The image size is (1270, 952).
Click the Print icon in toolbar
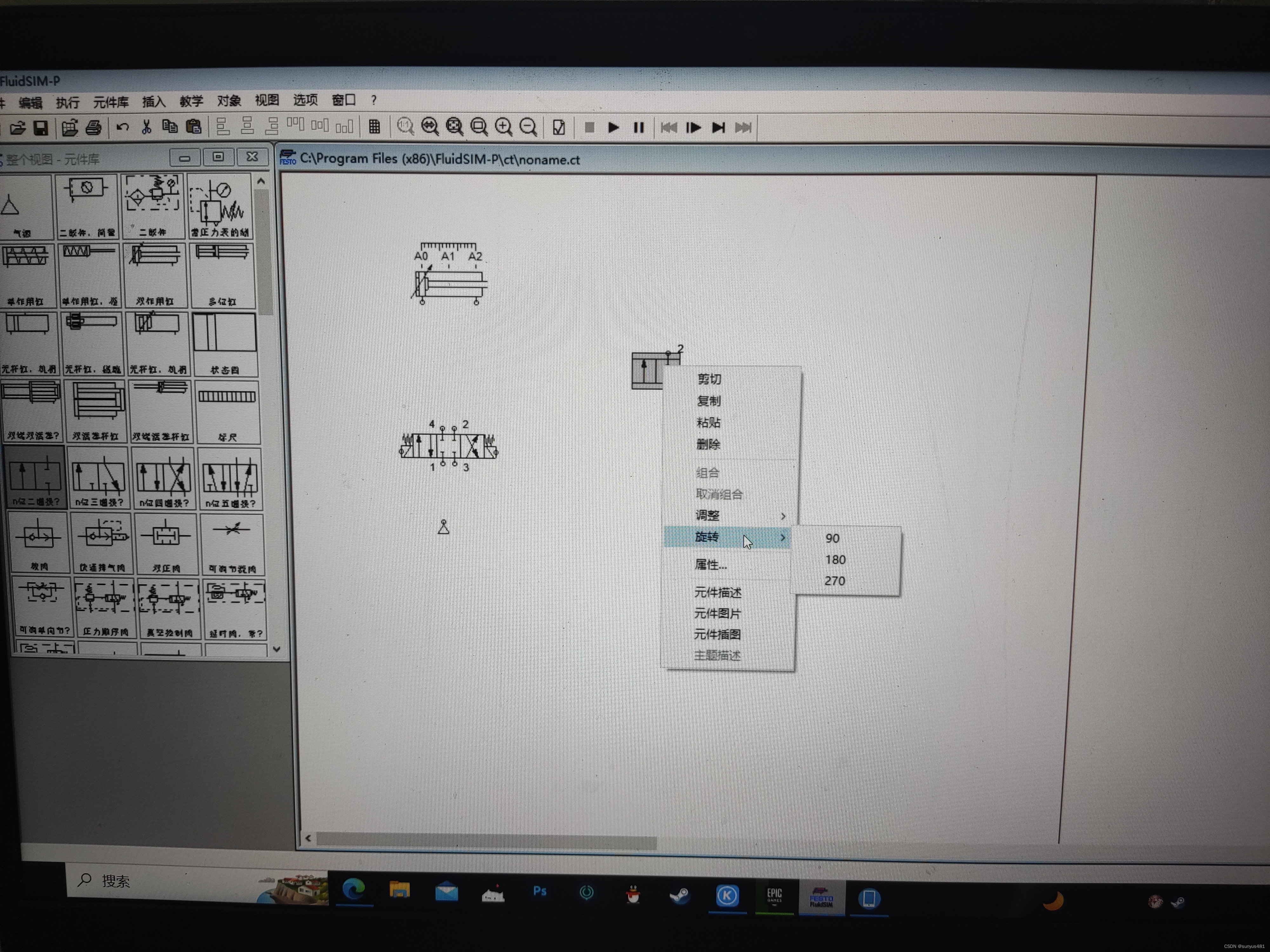point(94,127)
